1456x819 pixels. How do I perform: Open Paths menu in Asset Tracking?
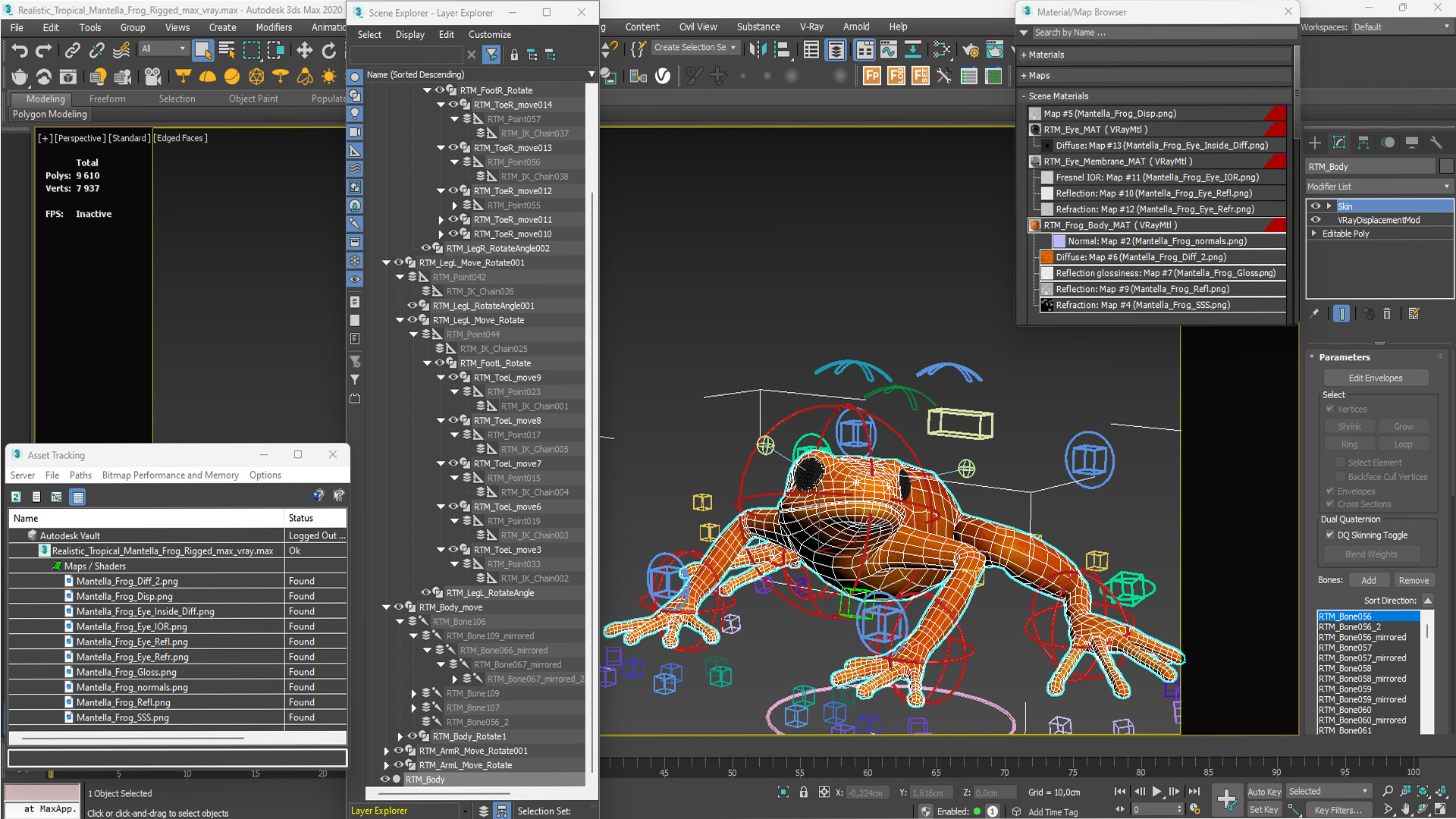pos(80,475)
